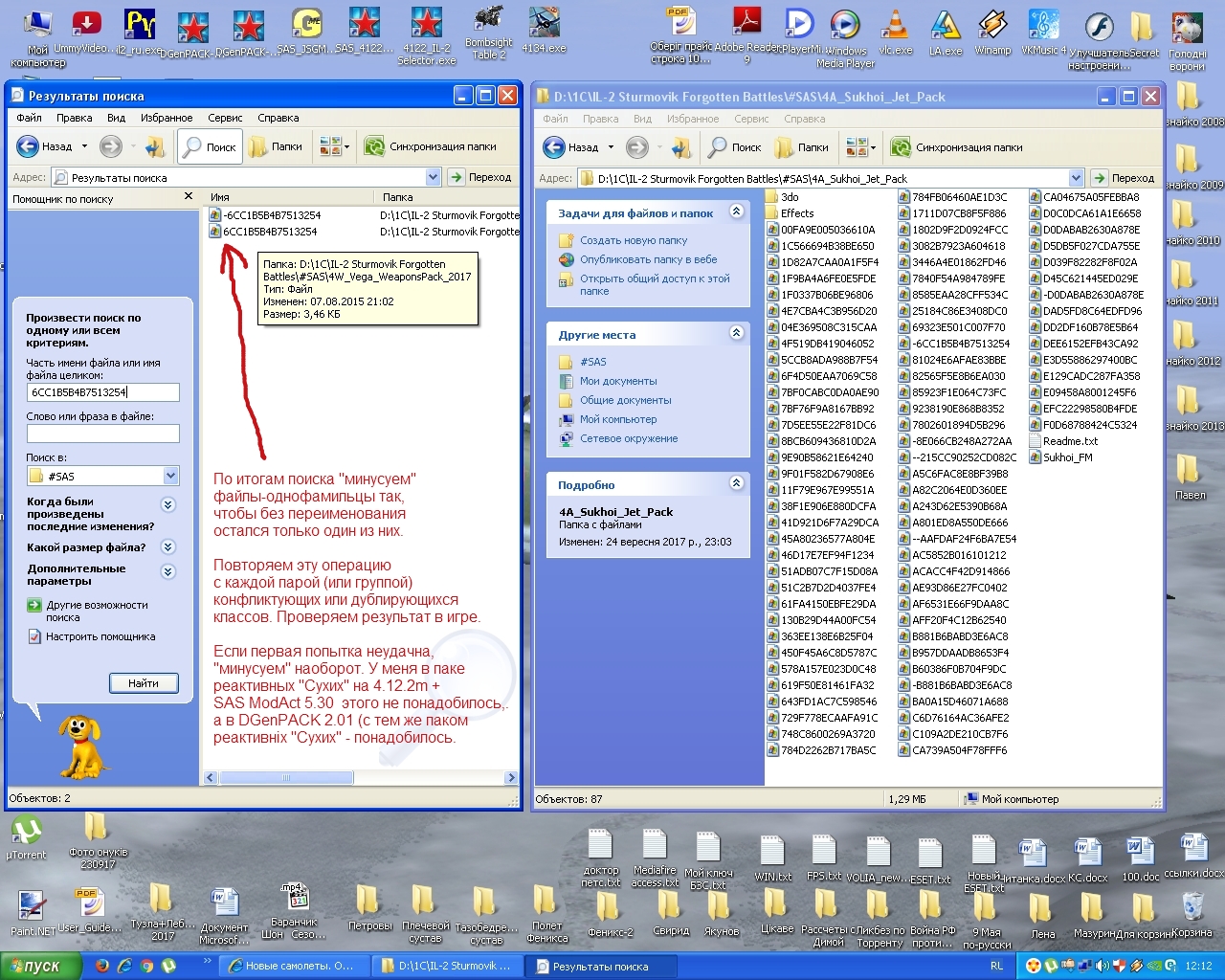Image resolution: width=1225 pixels, height=980 pixels.
Task: Open 'Сетевое окружение' link
Action: (x=628, y=438)
